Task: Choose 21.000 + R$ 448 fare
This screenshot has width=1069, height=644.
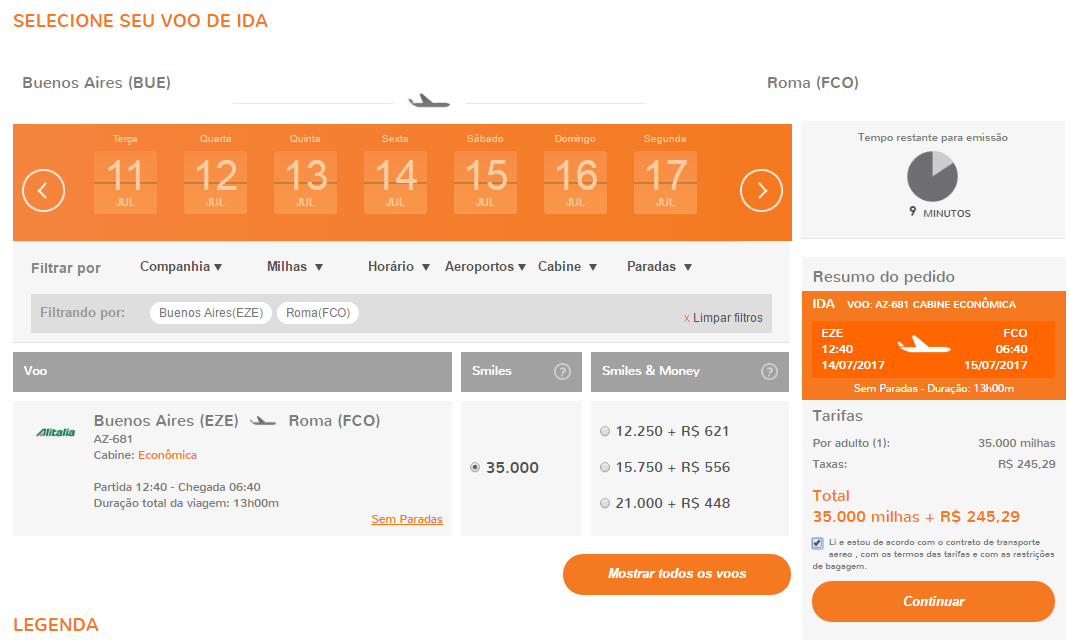Action: [605, 504]
